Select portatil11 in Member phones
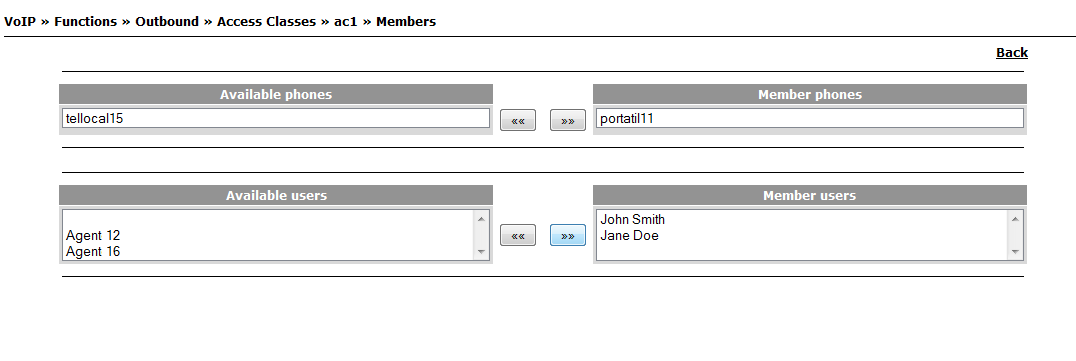The image size is (1076, 361). 809,118
